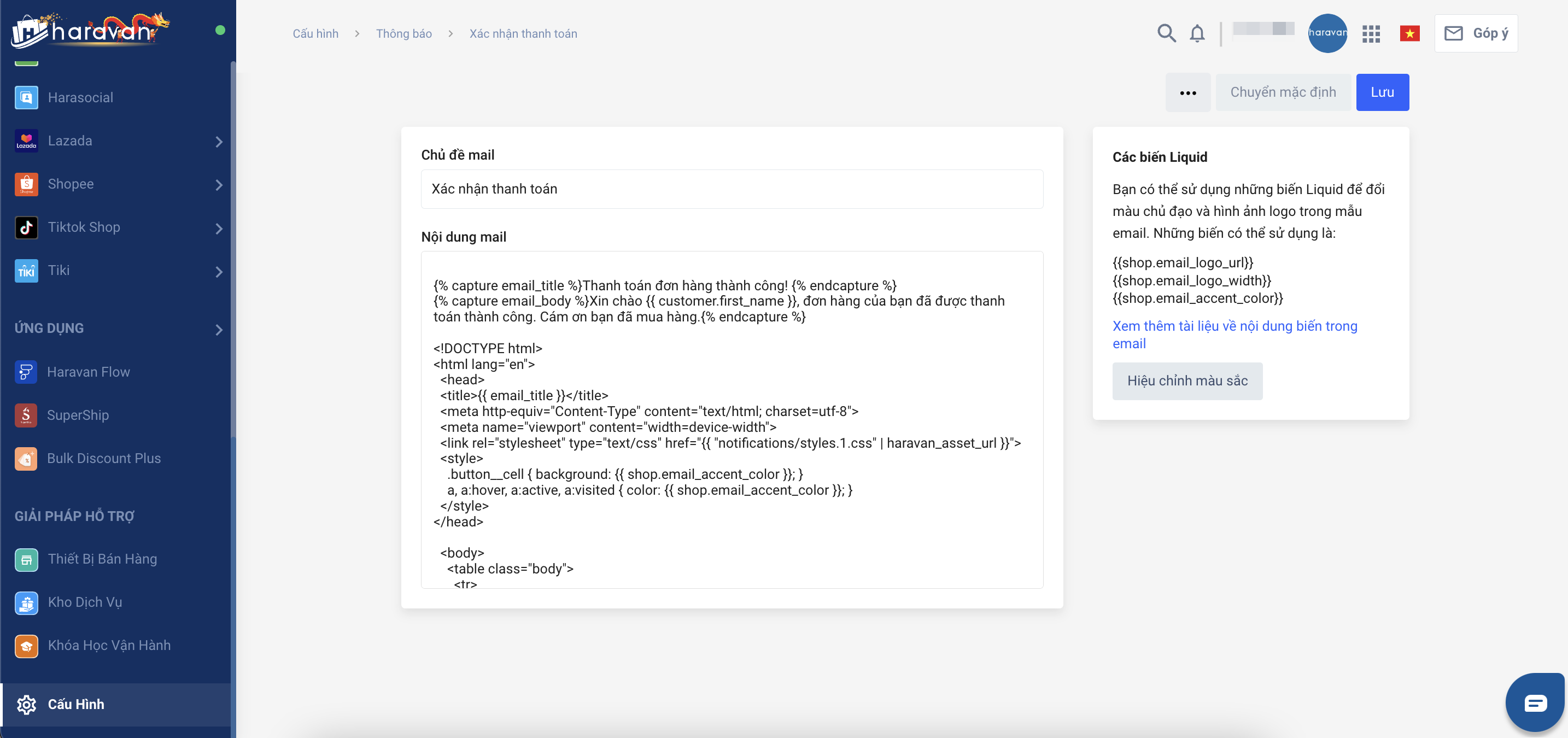
Task: Open the chat support bubble
Action: [1534, 704]
